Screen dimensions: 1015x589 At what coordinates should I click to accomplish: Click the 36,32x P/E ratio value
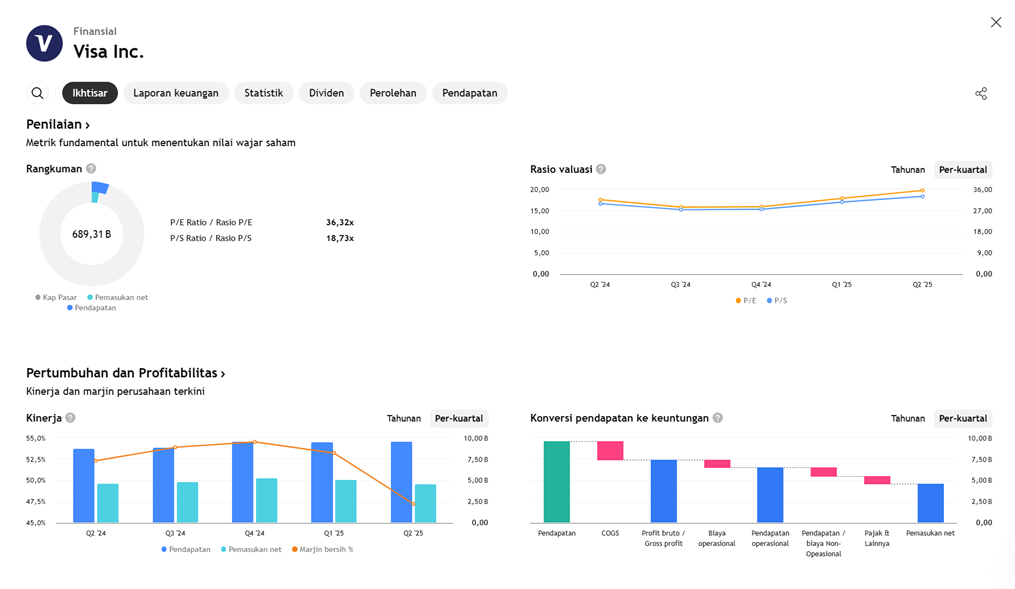pyautogui.click(x=340, y=223)
